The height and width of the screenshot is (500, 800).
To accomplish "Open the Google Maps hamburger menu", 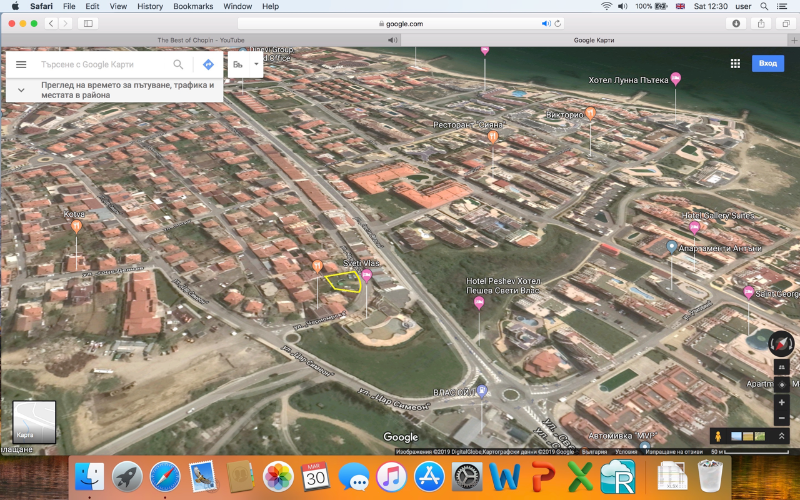I will [21, 64].
